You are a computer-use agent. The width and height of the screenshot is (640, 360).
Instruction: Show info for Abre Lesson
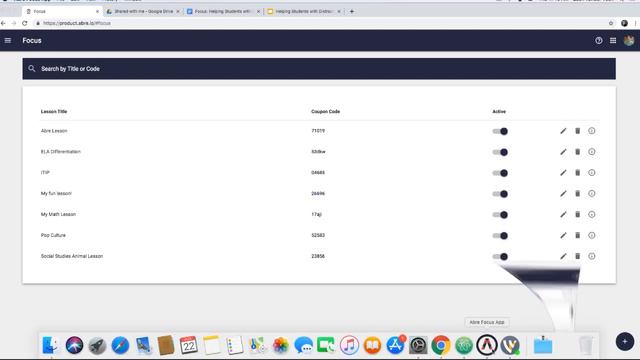(x=592, y=131)
